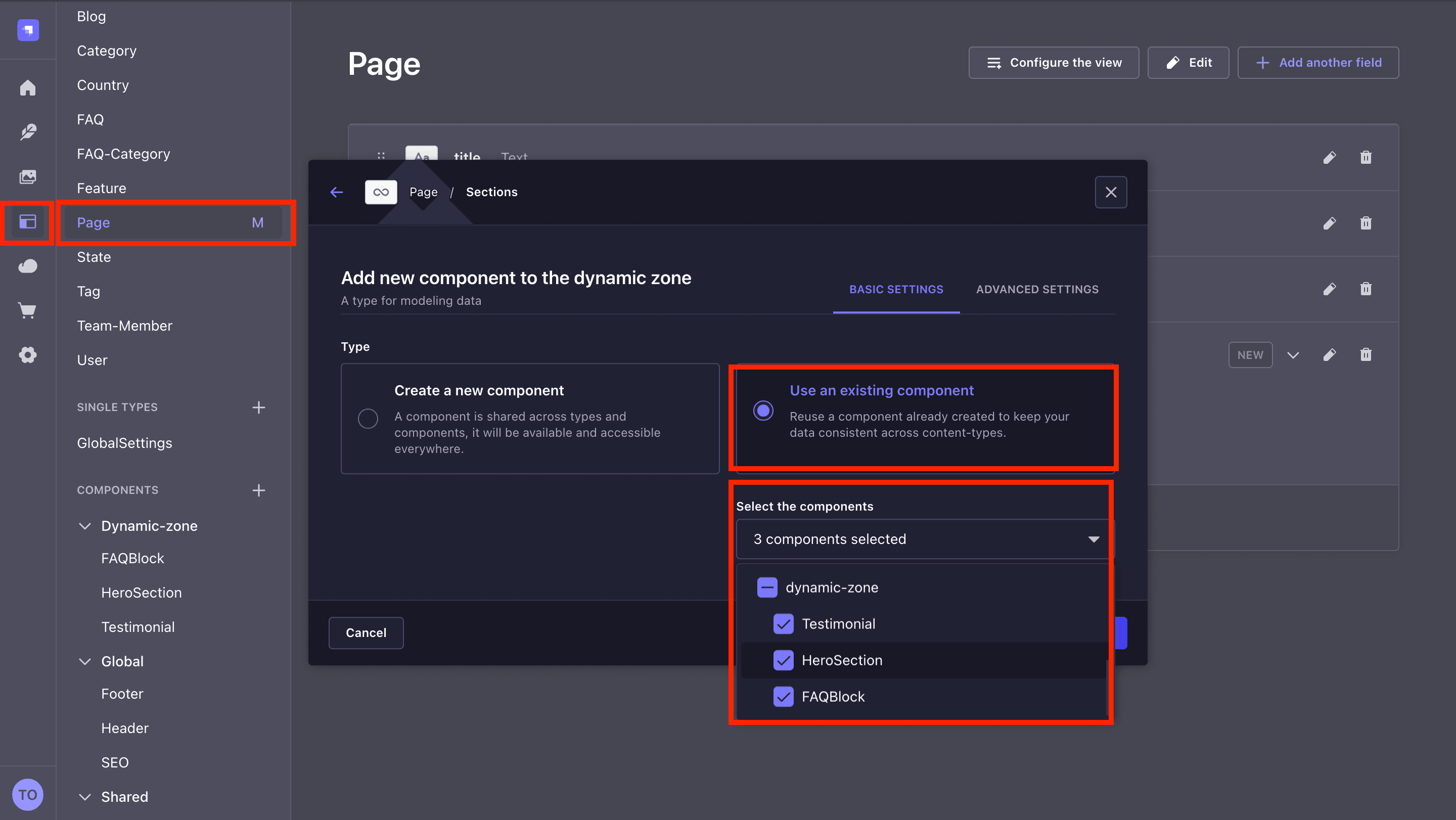This screenshot has width=1456, height=820.
Task: Switch to the Advanced Settings tab
Action: [x=1037, y=289]
